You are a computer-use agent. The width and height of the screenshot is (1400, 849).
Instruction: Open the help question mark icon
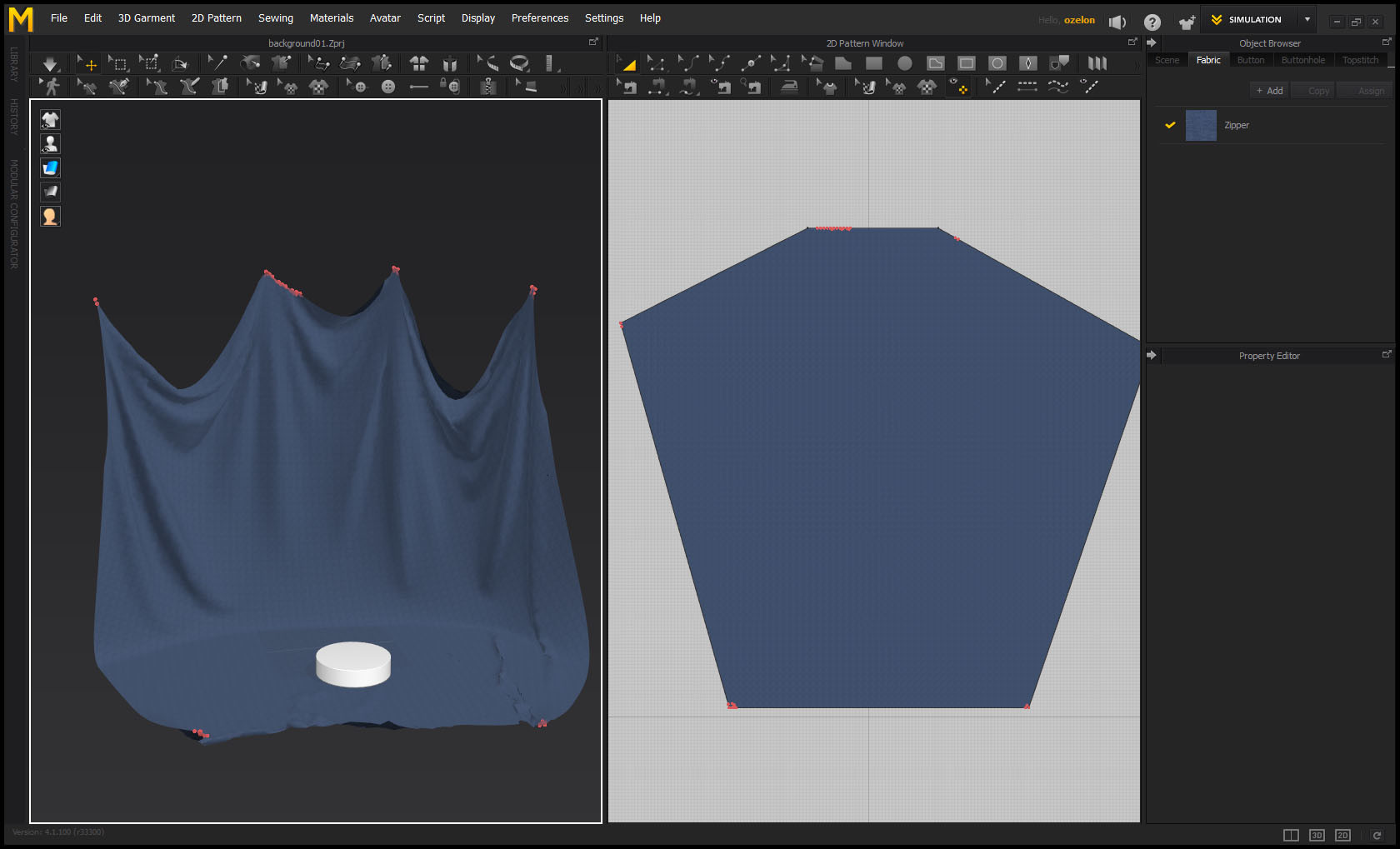point(1152,22)
